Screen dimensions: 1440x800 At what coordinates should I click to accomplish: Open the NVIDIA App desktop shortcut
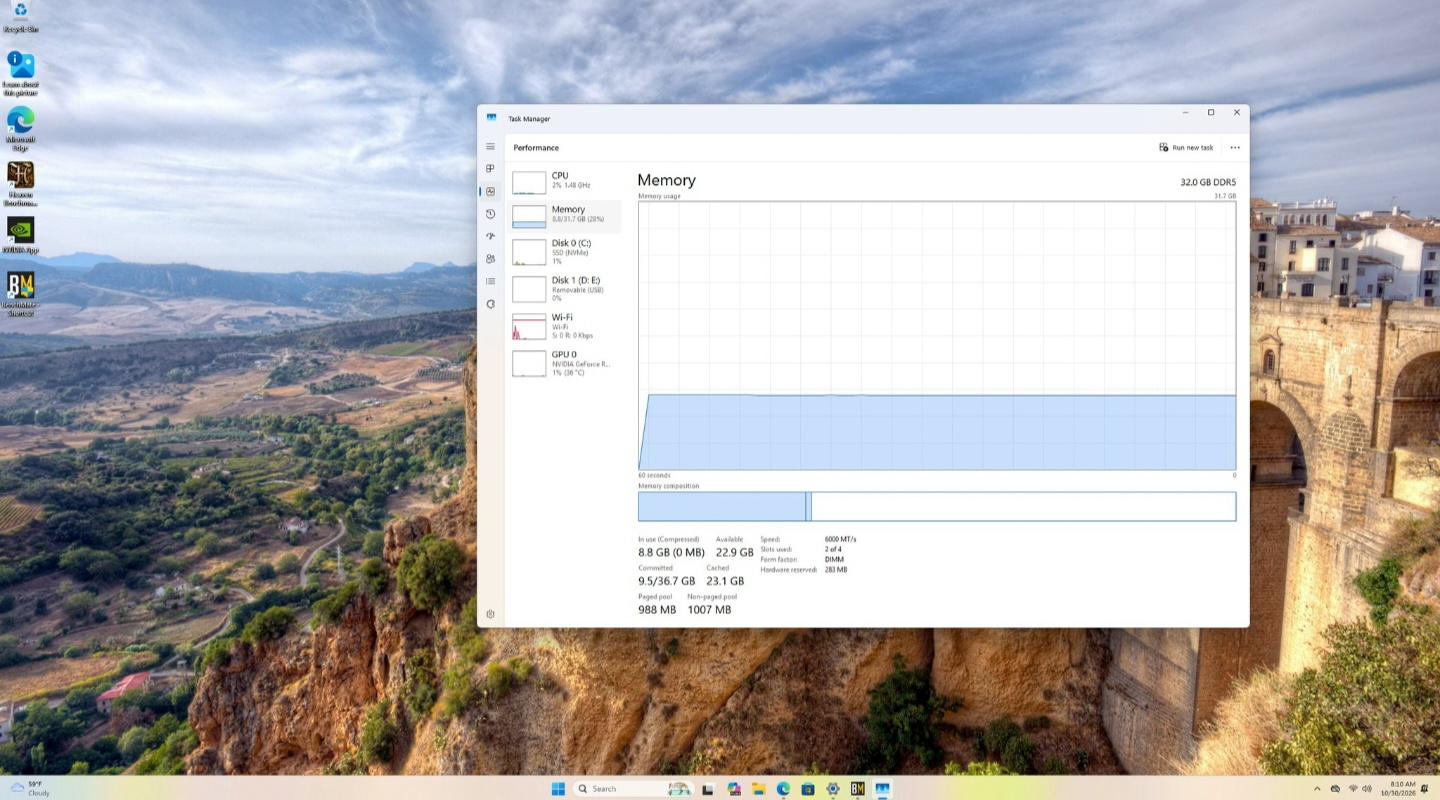[x=20, y=236]
